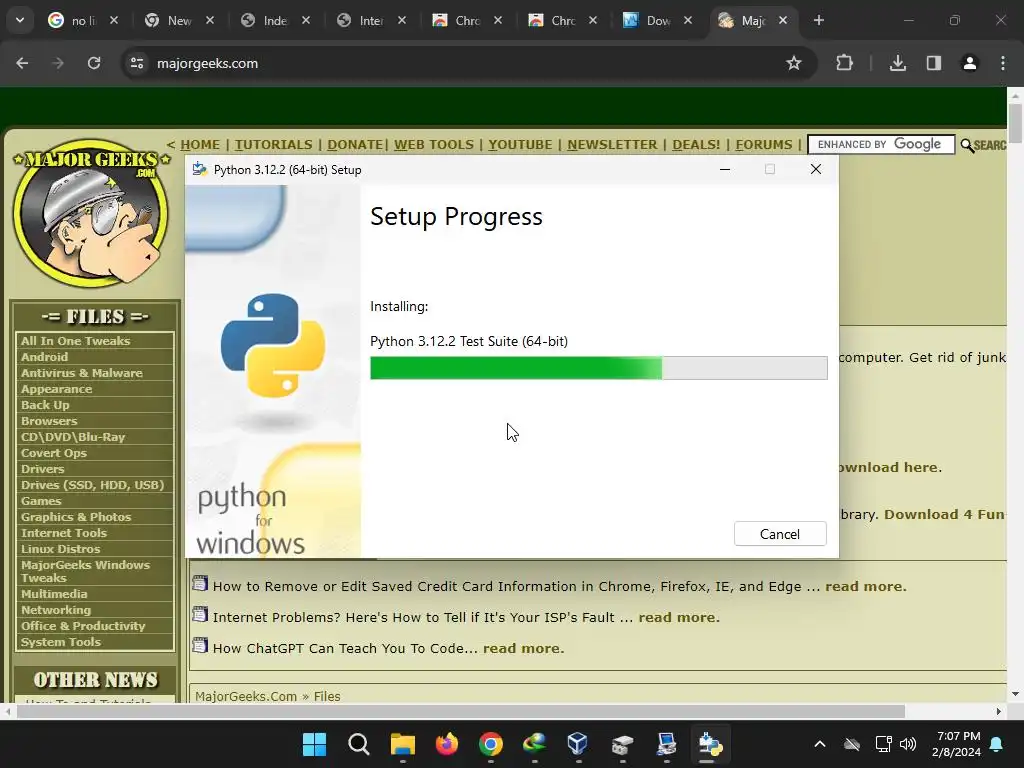Open Covert Ops category

(54, 453)
